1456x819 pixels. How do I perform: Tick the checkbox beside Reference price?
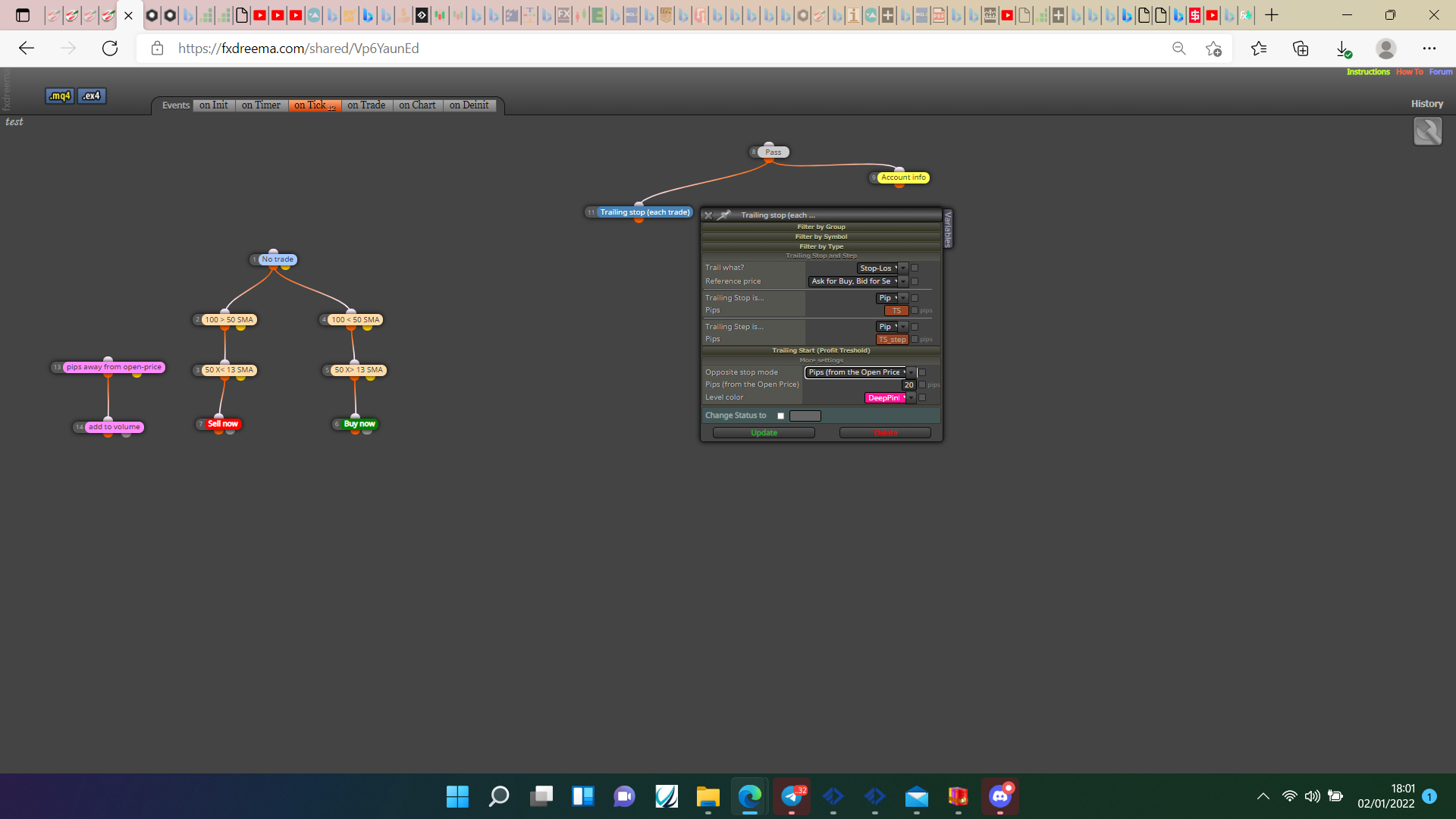[915, 281]
